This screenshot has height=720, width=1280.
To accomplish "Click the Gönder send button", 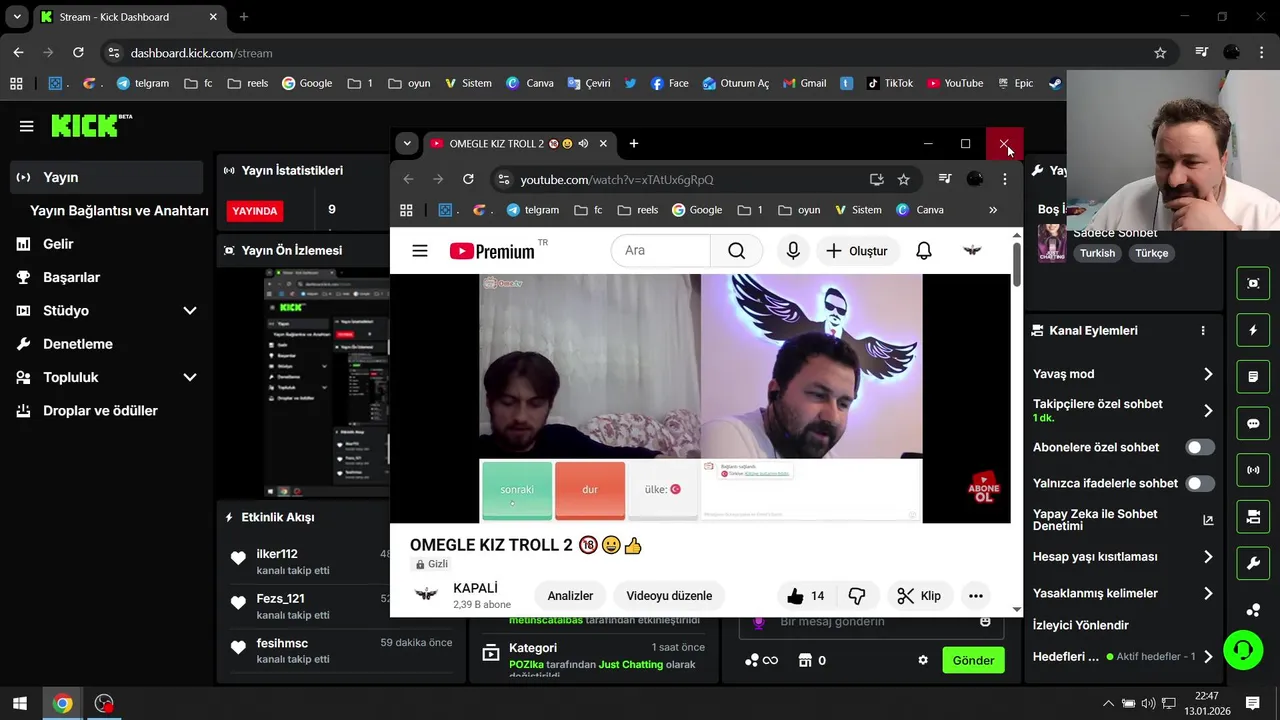I will tap(973, 661).
